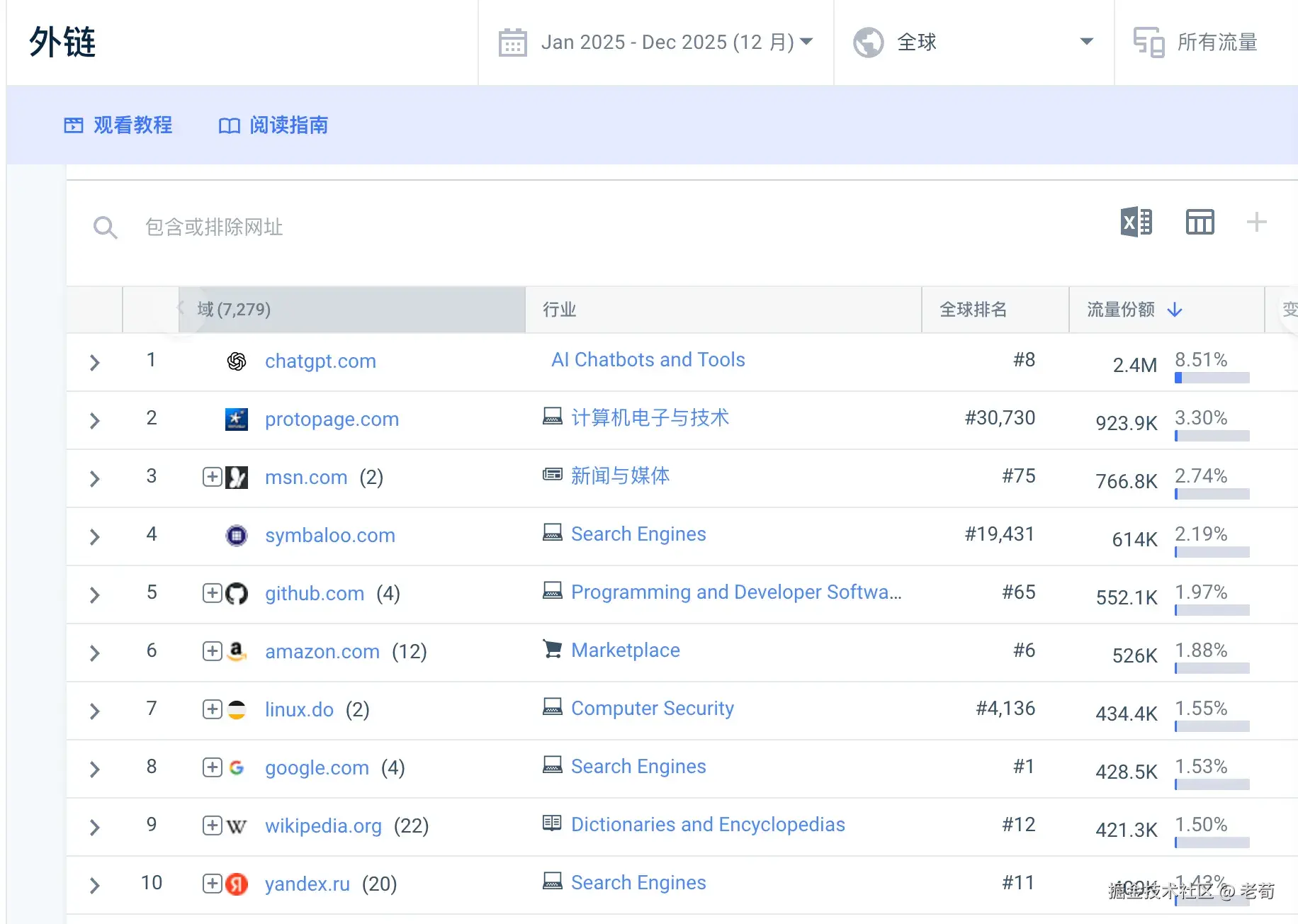Screen dimensions: 1298x924
Task: Expand row 1 chatgpt.com details chevron
Action: coord(95,363)
